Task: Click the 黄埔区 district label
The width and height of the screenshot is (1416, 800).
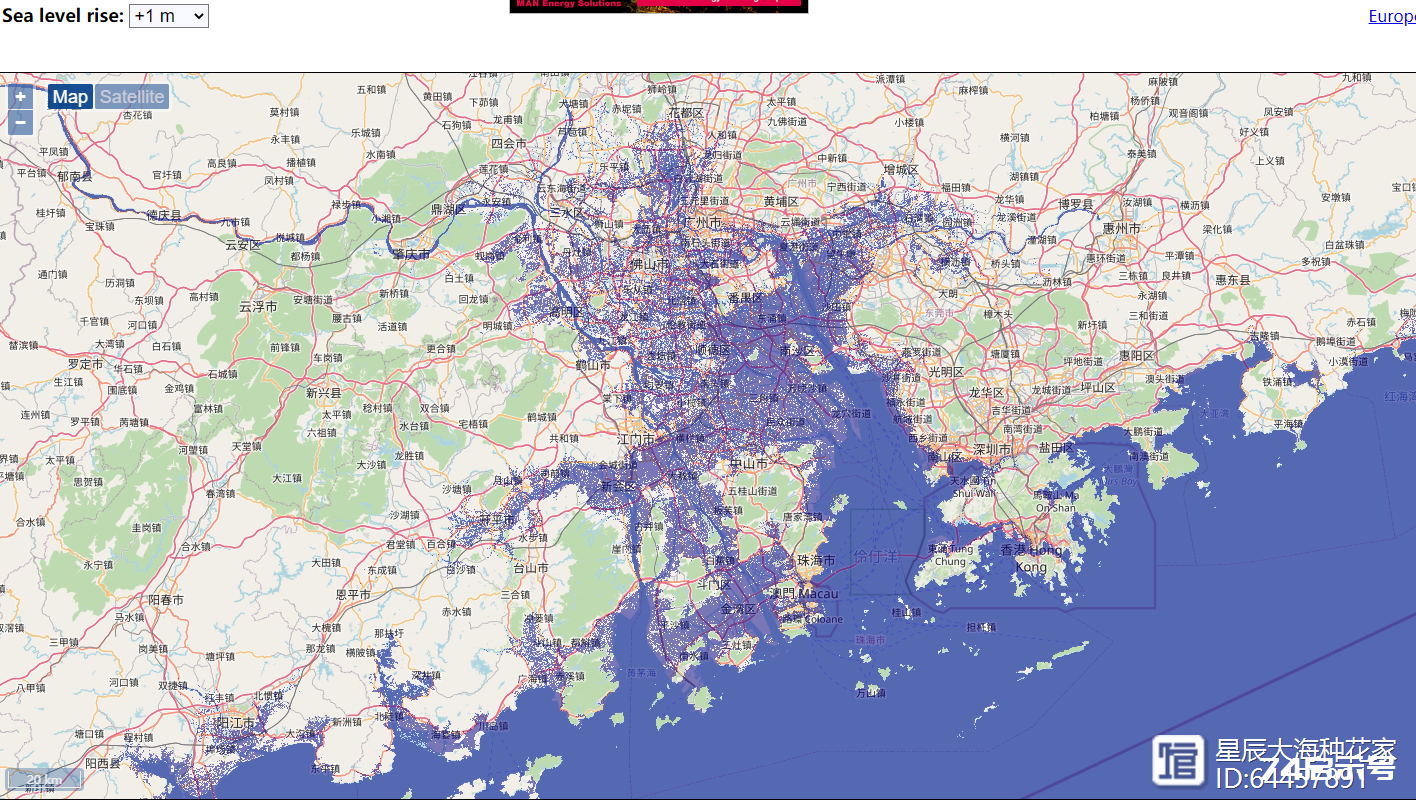Action: click(781, 200)
